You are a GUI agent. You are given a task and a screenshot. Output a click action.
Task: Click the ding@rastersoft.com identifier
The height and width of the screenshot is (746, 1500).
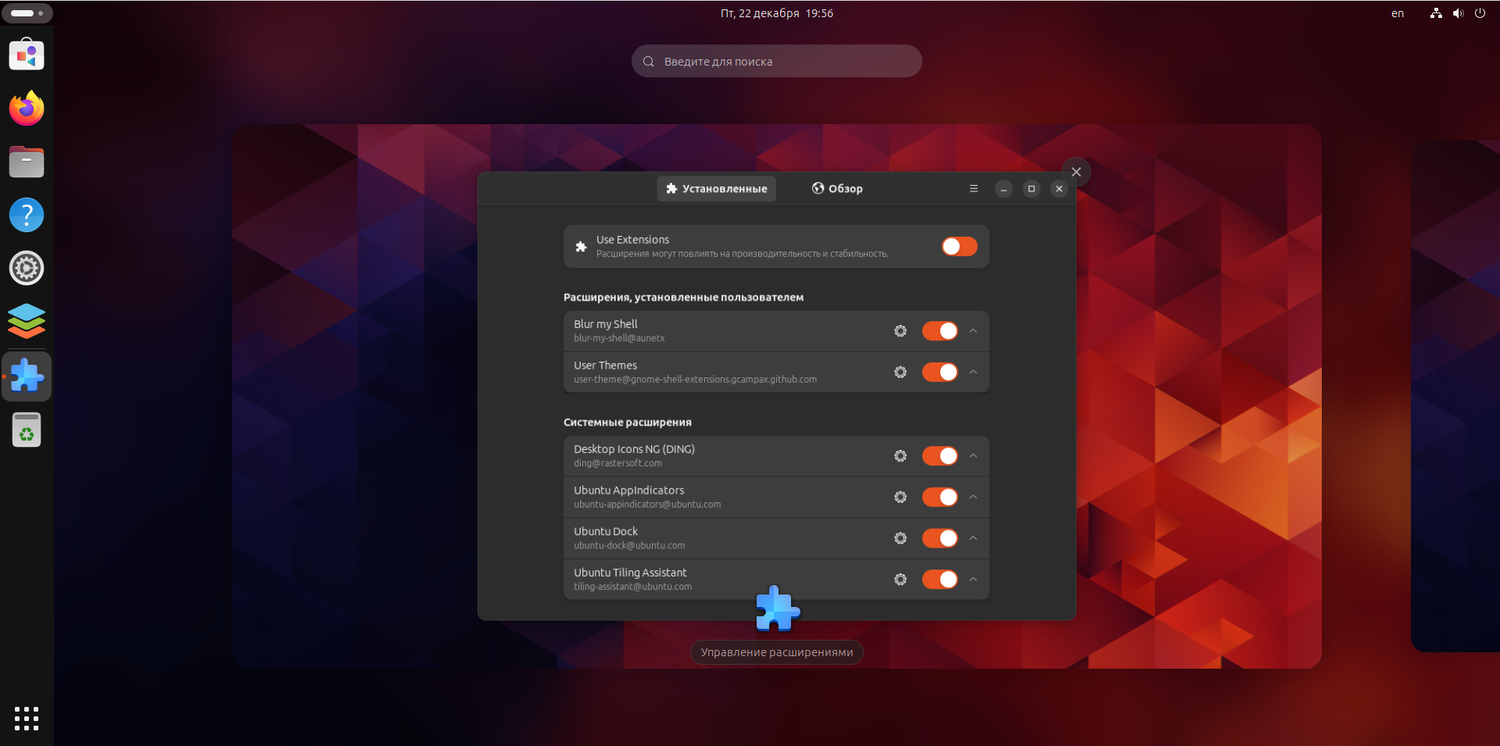click(618, 463)
